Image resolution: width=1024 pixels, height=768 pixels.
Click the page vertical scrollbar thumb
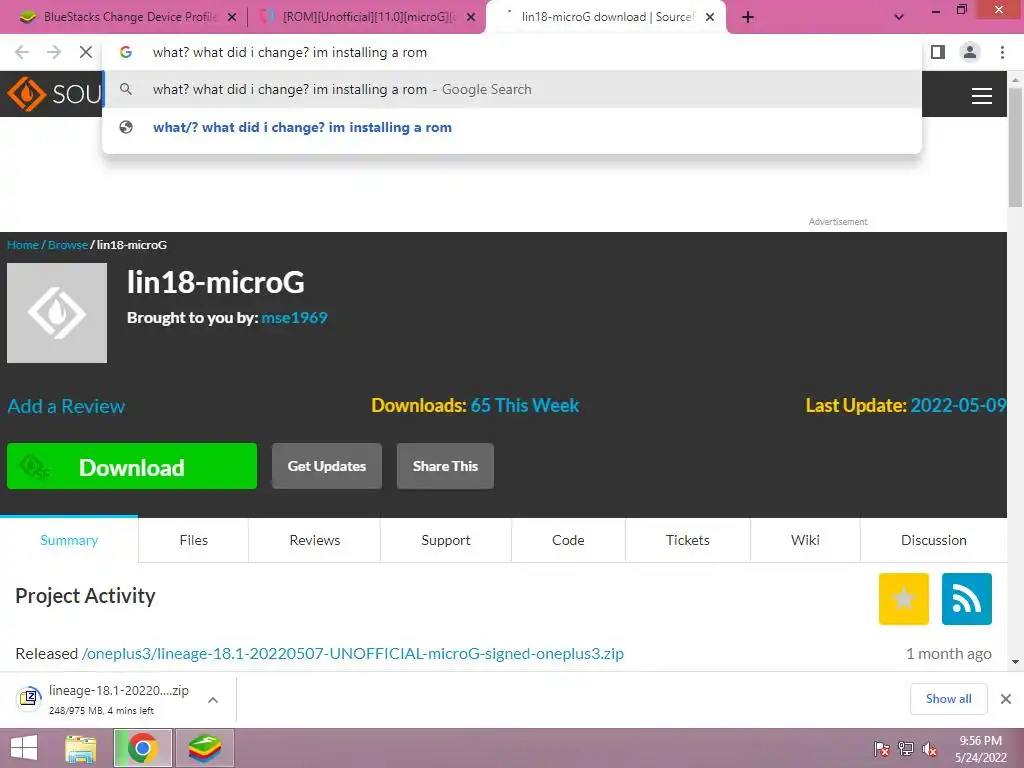click(1015, 148)
